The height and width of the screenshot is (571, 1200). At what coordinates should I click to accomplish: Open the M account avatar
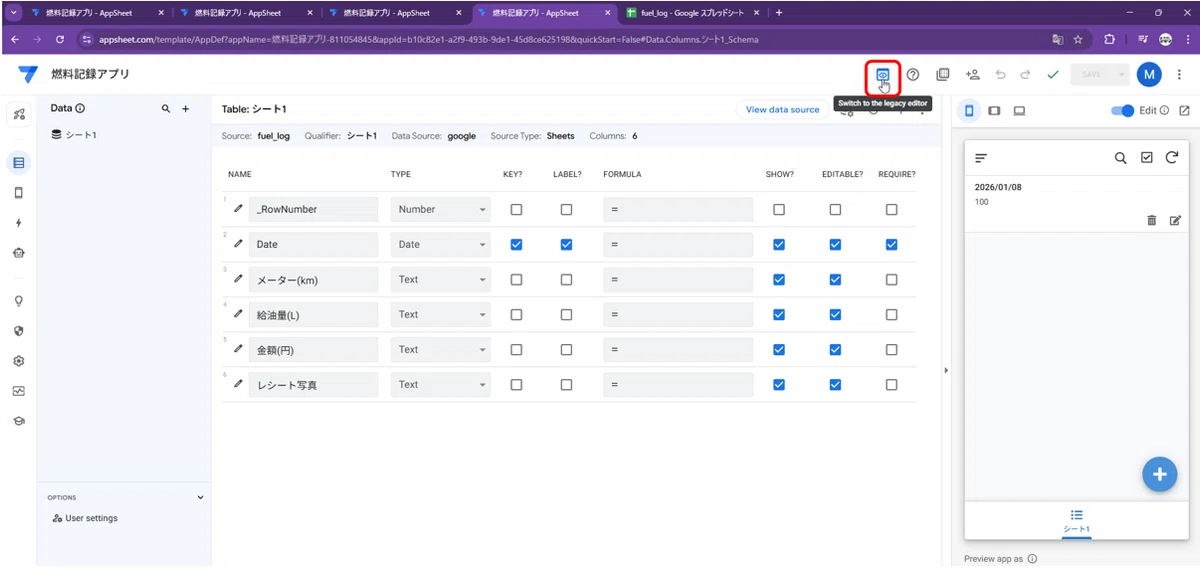pos(1149,74)
